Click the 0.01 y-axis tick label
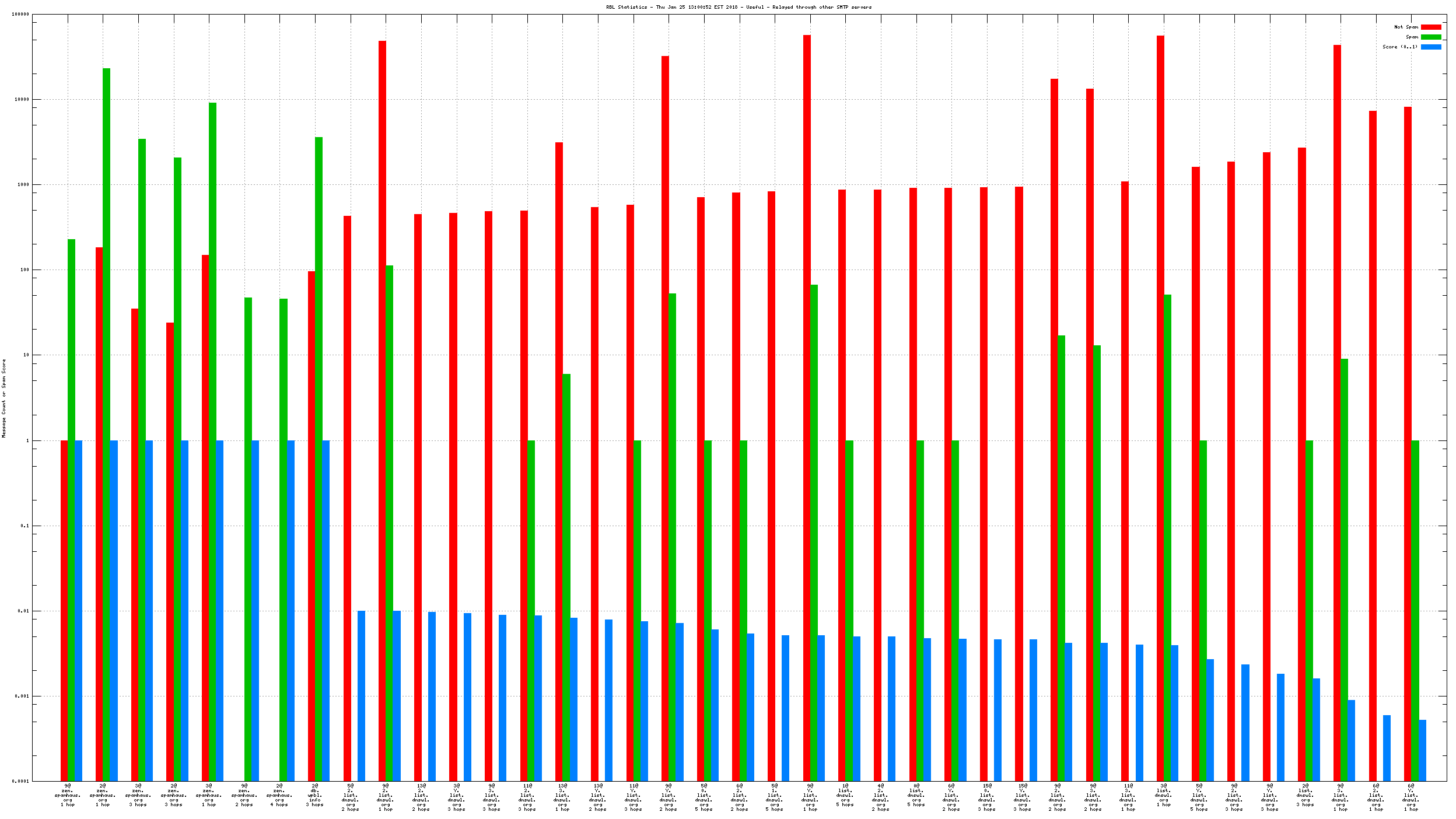This screenshot has height=819, width=1456. point(23,611)
